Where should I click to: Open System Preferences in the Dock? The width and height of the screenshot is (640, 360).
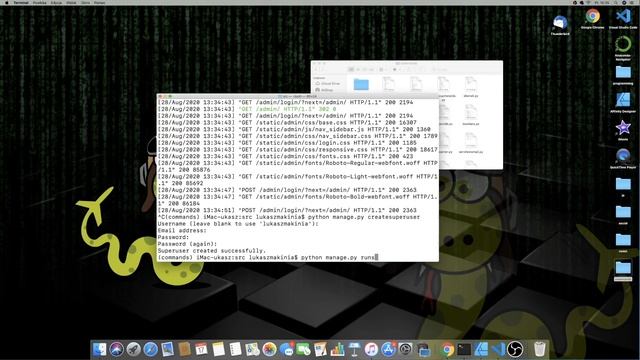[x=405, y=349]
